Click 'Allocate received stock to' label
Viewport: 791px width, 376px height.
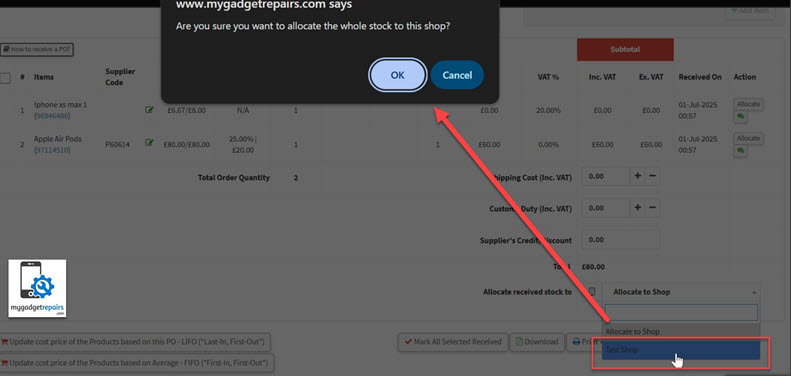(527, 292)
